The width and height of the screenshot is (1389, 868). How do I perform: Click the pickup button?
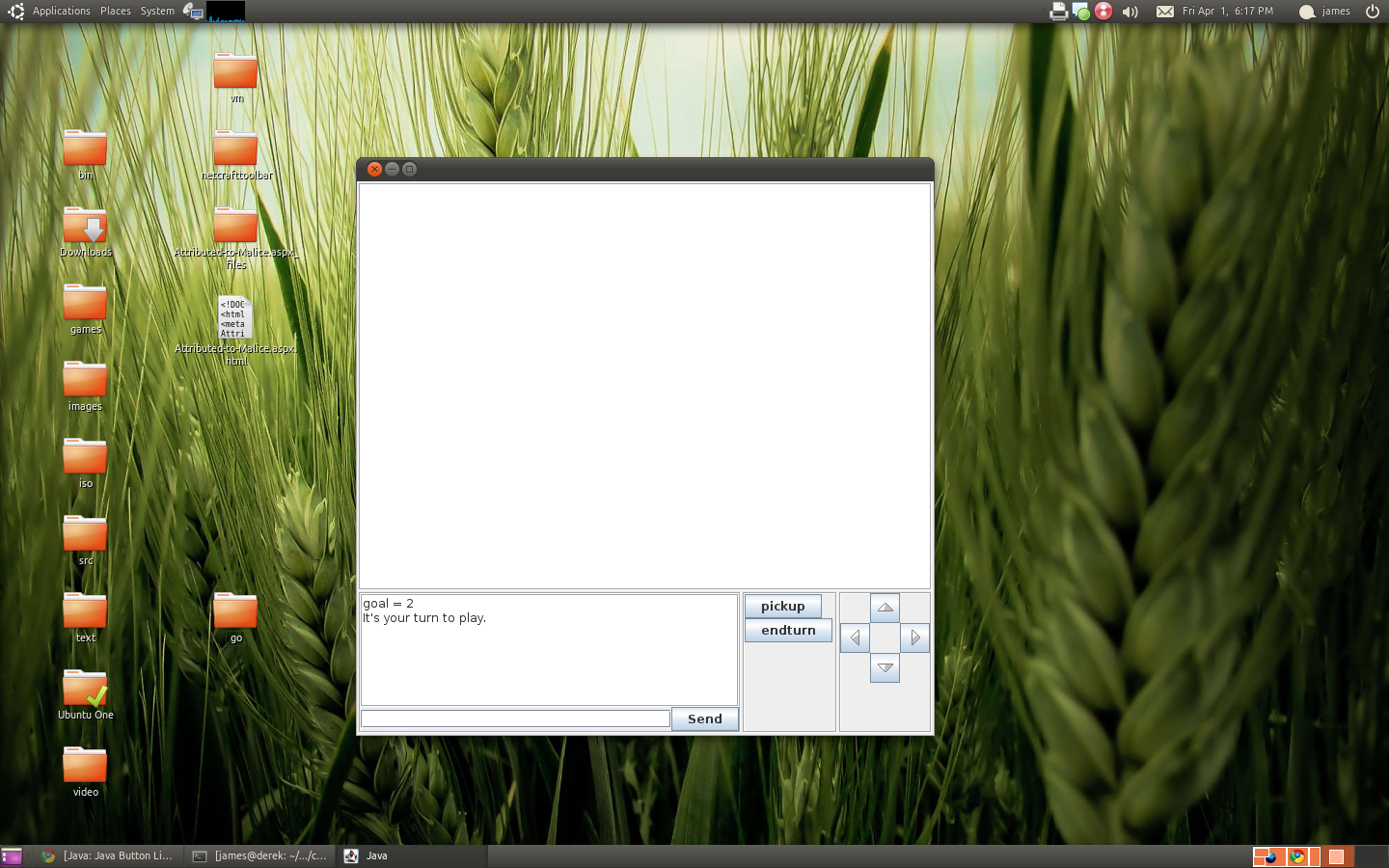pos(782,606)
